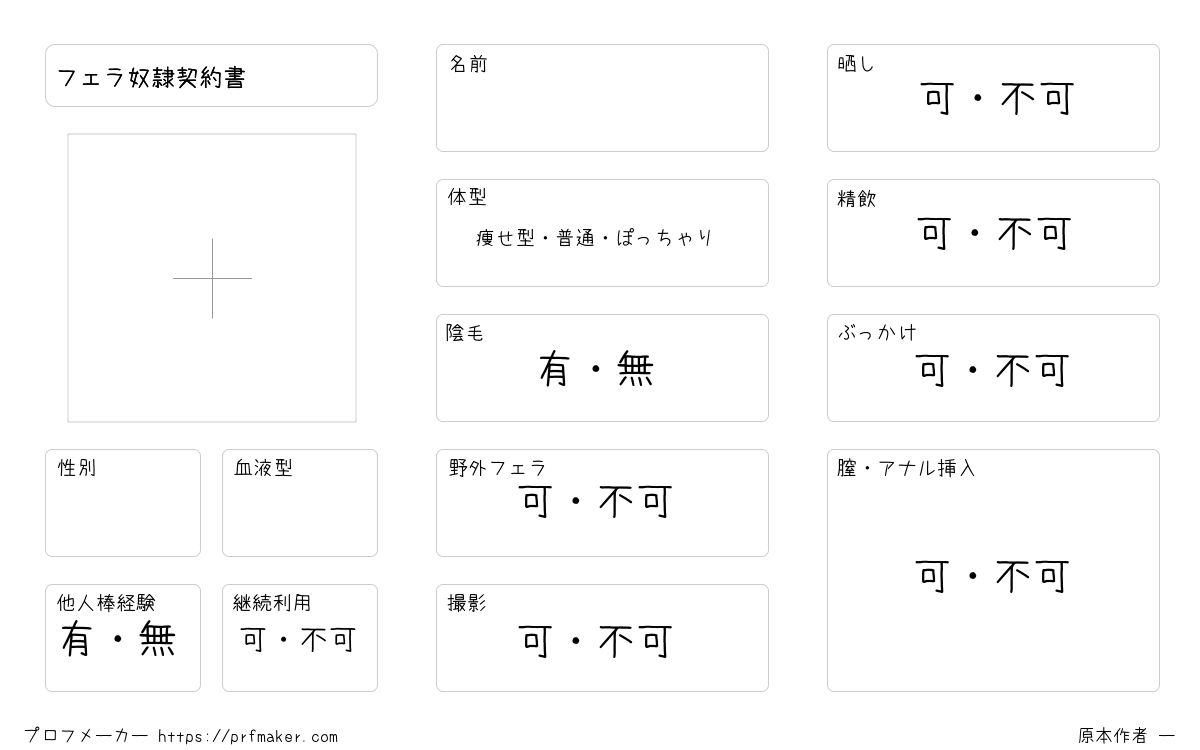Click the 原本作者 credit text
The width and height of the screenshot is (1200, 750).
[1112, 736]
